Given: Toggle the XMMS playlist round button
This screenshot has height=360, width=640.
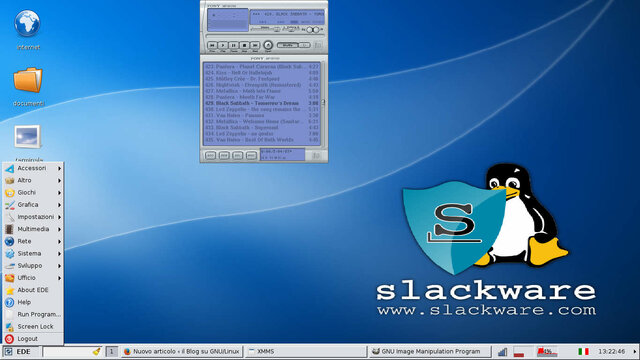Looking at the screenshot, I should coord(316,30).
